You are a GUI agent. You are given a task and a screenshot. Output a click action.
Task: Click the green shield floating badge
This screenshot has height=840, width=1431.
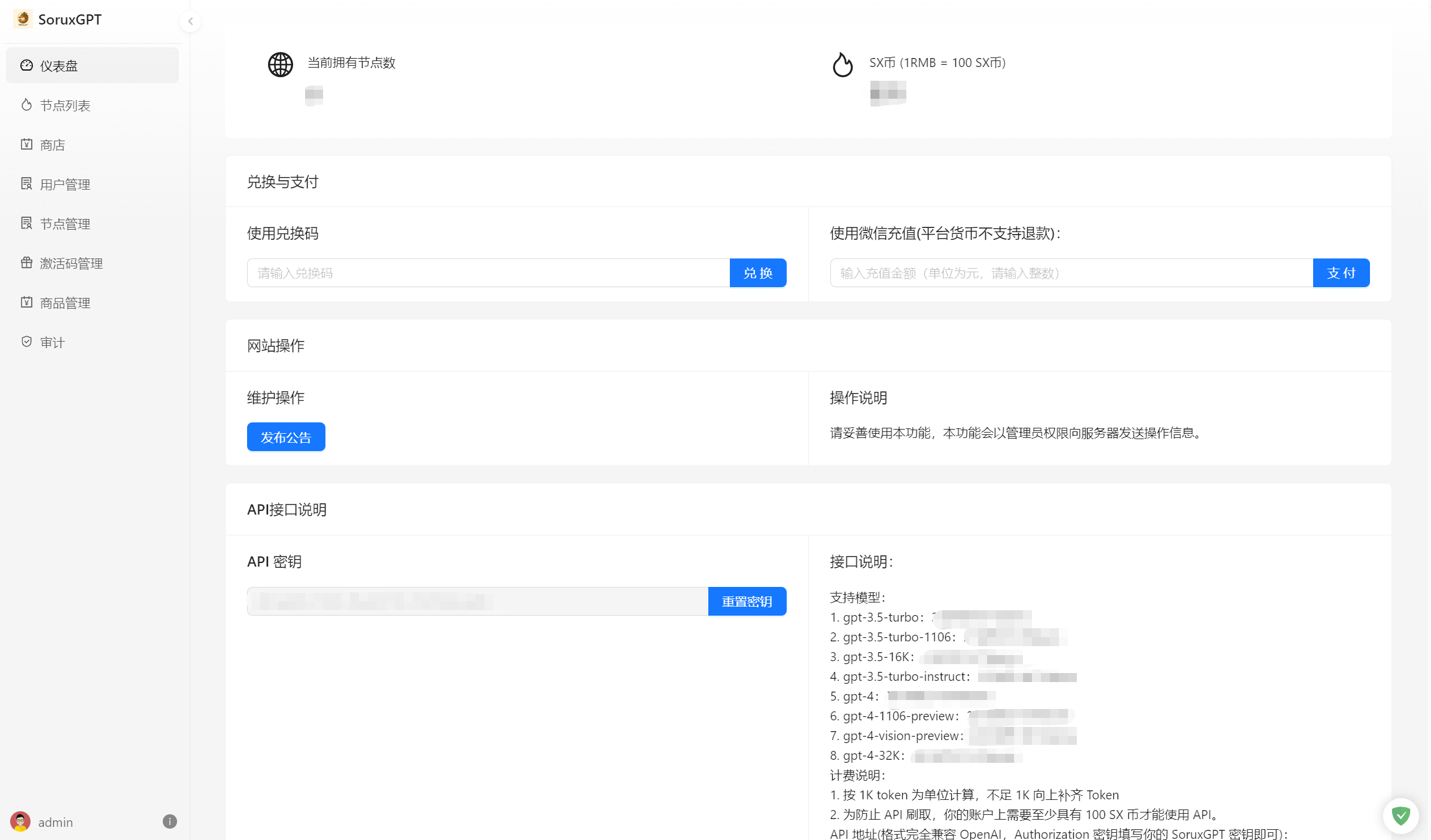tap(1400, 815)
